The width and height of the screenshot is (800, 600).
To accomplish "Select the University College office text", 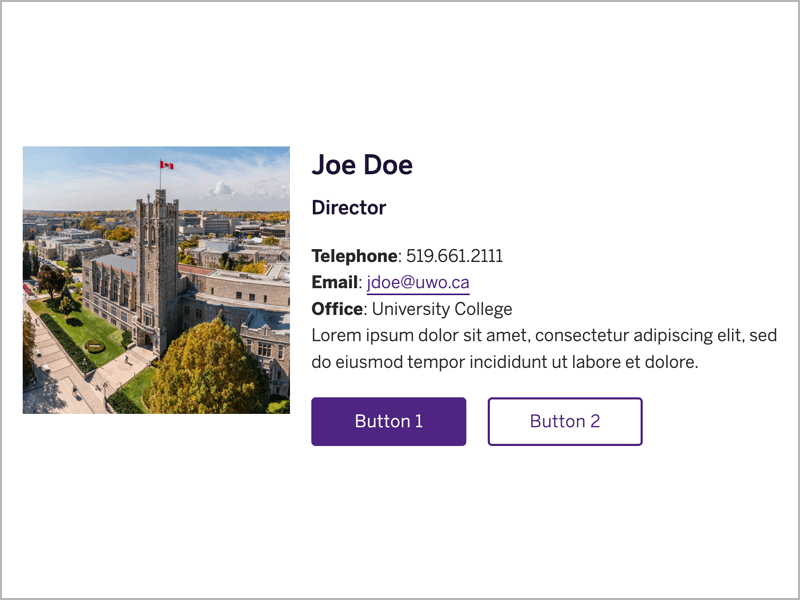I will click(442, 309).
